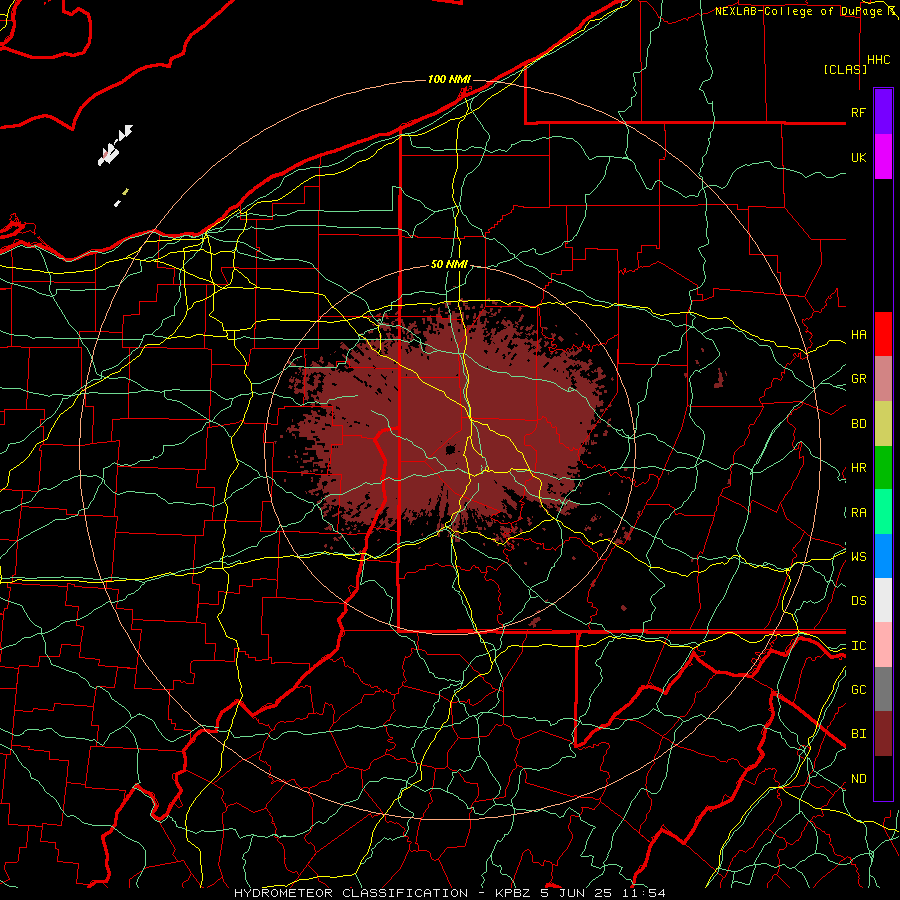Click the white echo cluster over the lake
Image resolution: width=900 pixels, height=900 pixels.
[115, 146]
